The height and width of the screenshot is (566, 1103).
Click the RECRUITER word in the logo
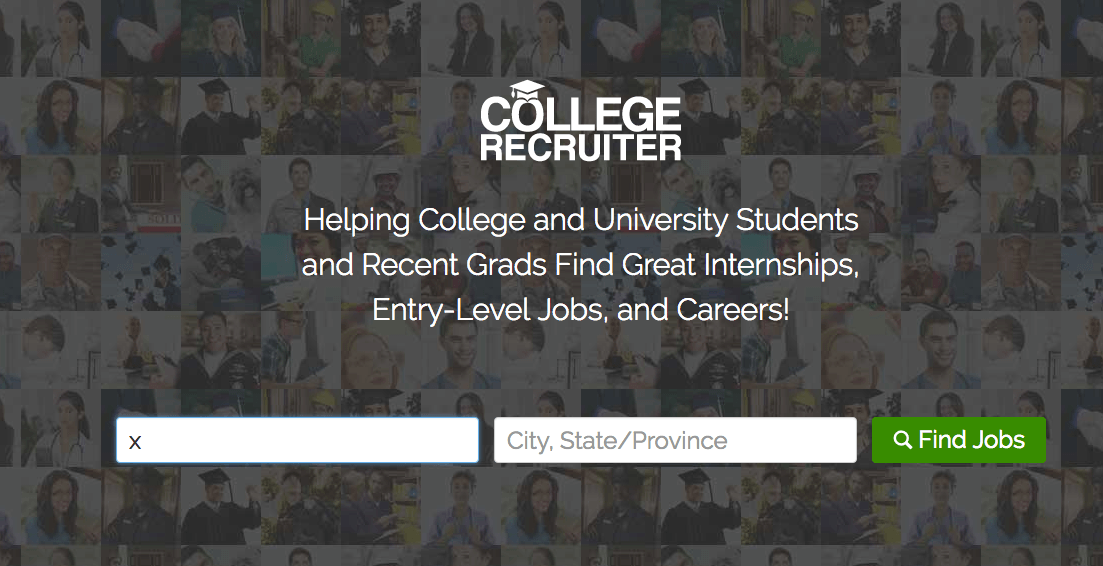click(581, 147)
